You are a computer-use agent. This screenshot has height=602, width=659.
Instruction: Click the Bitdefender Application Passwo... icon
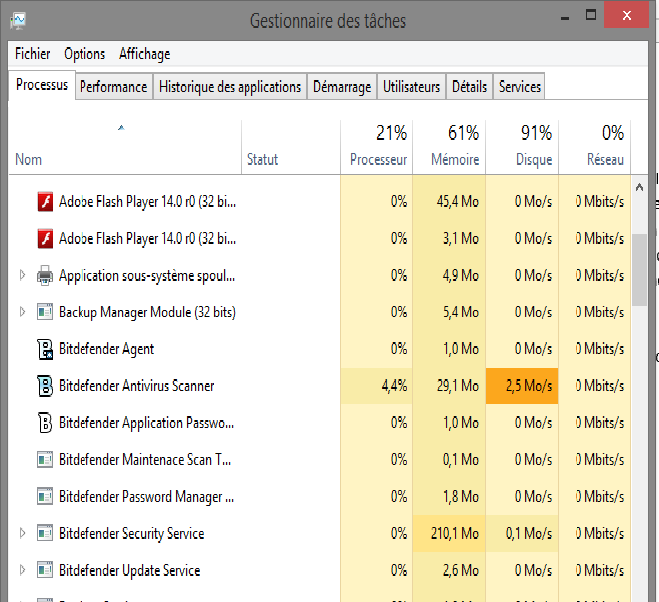pyautogui.click(x=45, y=422)
